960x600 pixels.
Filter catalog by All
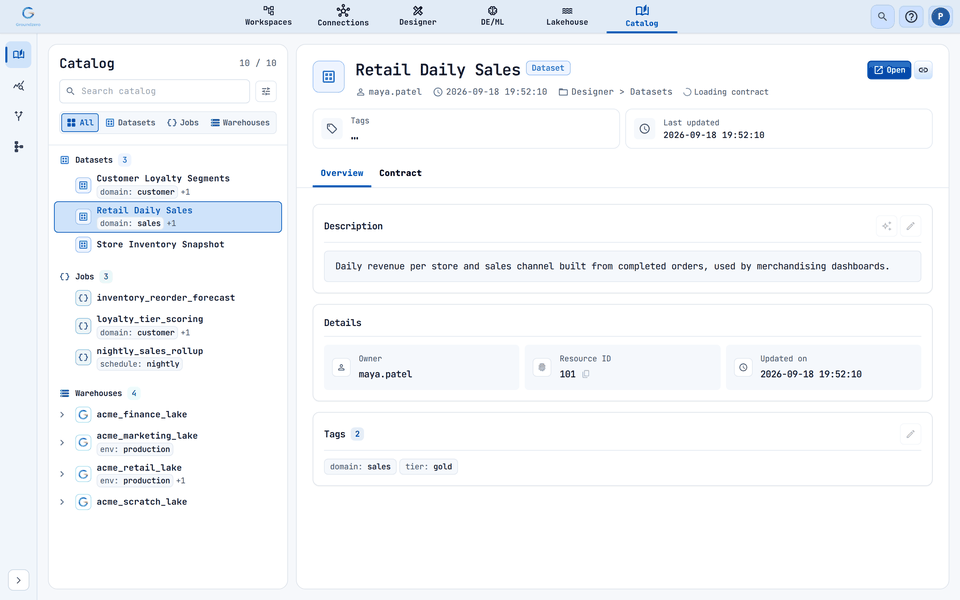[x=80, y=122]
